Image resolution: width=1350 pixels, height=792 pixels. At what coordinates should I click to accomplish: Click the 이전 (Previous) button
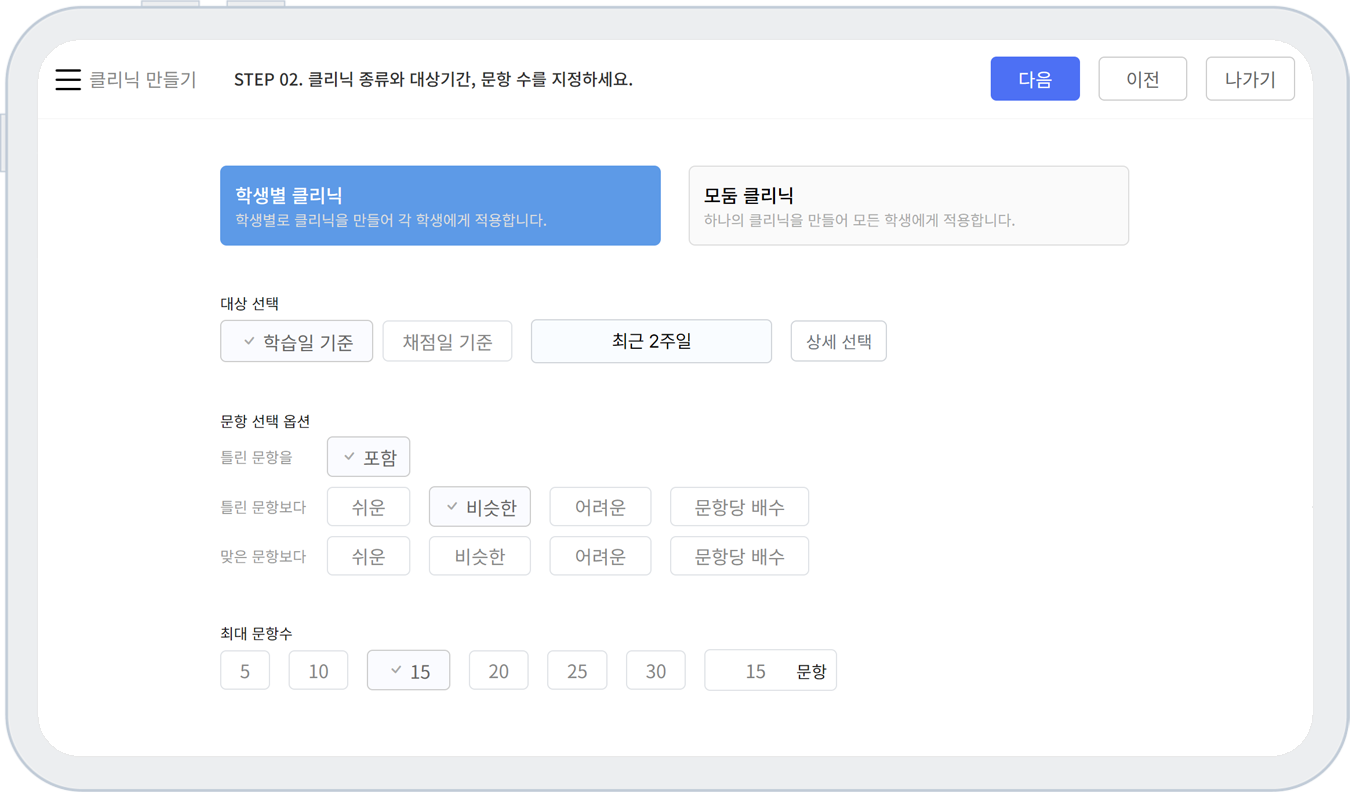[x=1142, y=80]
